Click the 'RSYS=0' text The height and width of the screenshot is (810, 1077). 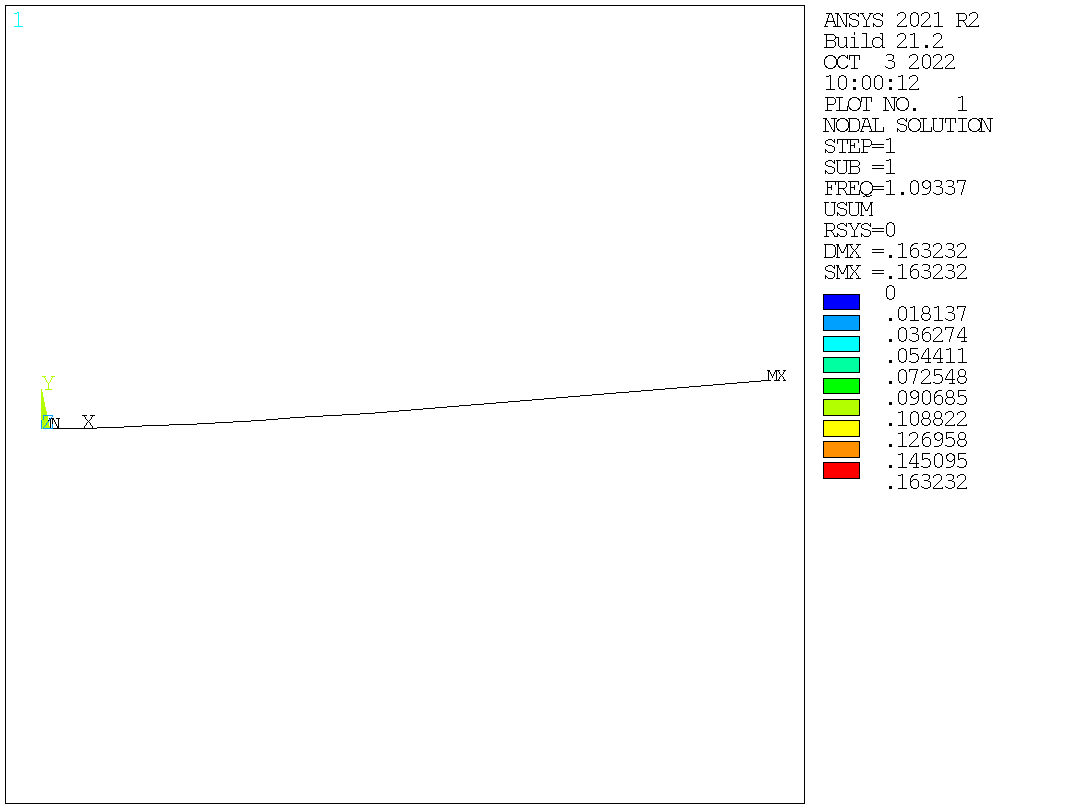coord(859,230)
